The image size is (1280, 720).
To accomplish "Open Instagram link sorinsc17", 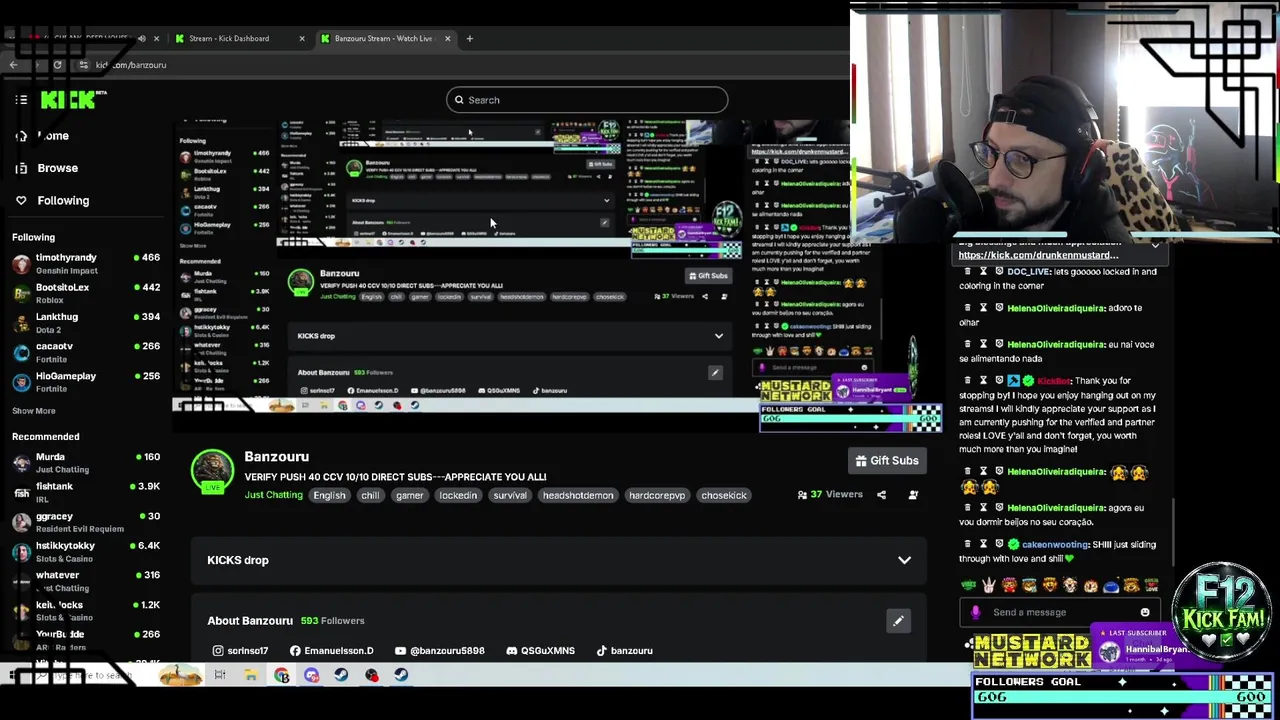I will (x=240, y=651).
